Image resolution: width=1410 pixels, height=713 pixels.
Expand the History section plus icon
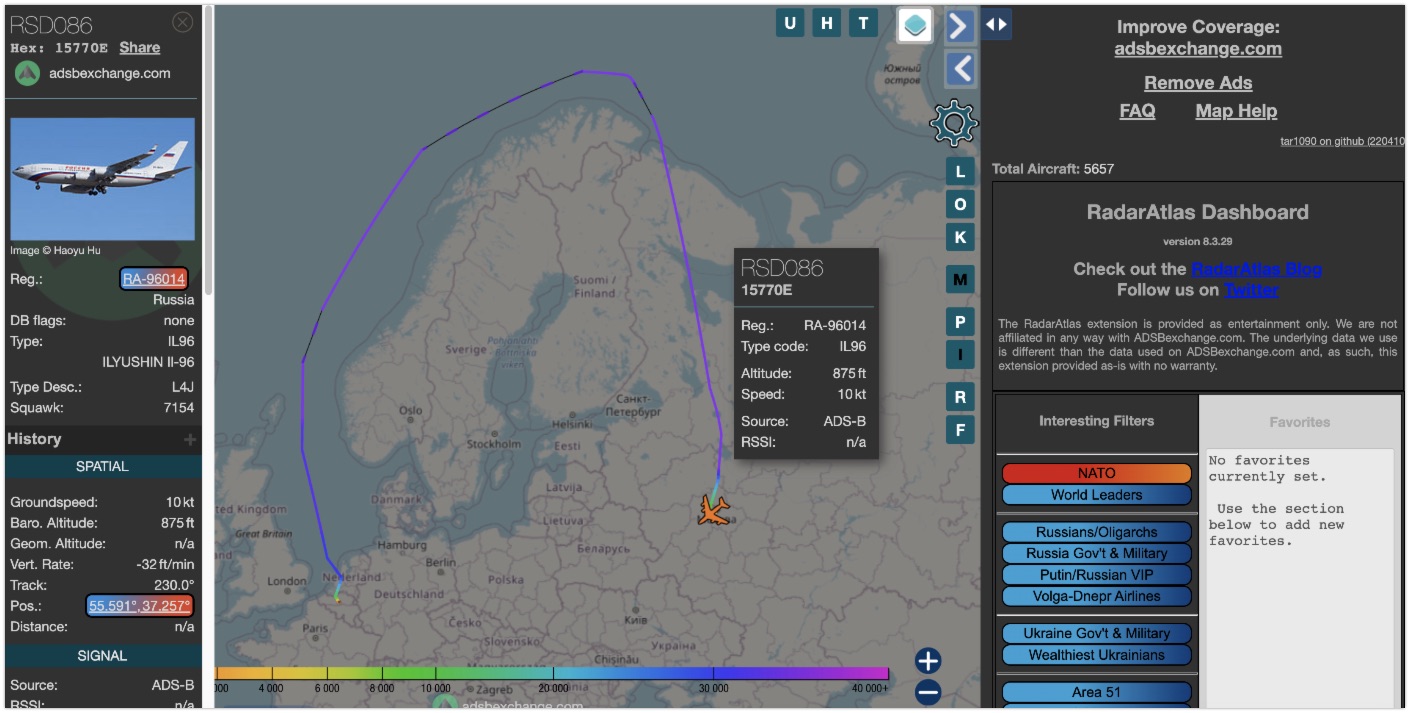(189, 439)
